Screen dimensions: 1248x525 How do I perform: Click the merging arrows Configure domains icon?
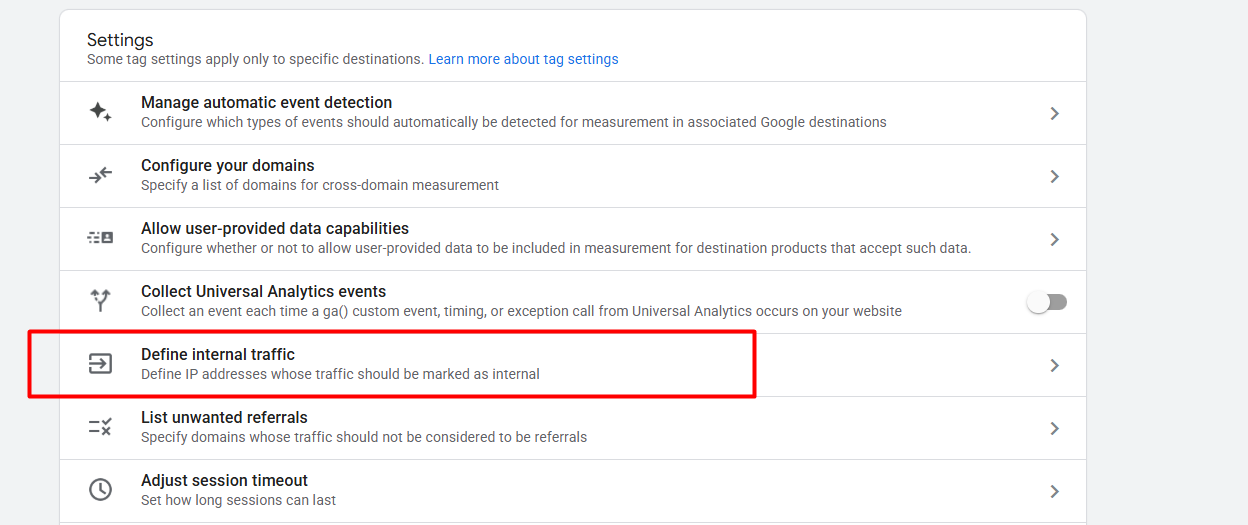(x=100, y=175)
